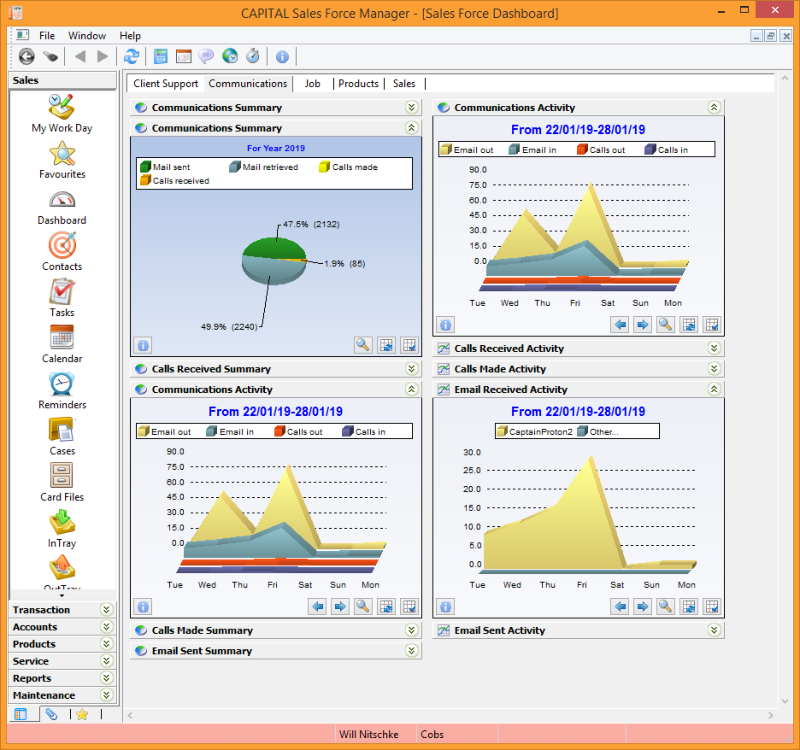Click the vertical scrollbar down arrow
Viewport: 800px width, 750px height.
tap(785, 701)
